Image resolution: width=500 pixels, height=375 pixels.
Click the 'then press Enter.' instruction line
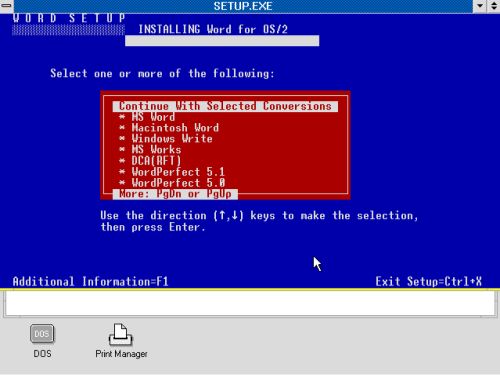153,227
